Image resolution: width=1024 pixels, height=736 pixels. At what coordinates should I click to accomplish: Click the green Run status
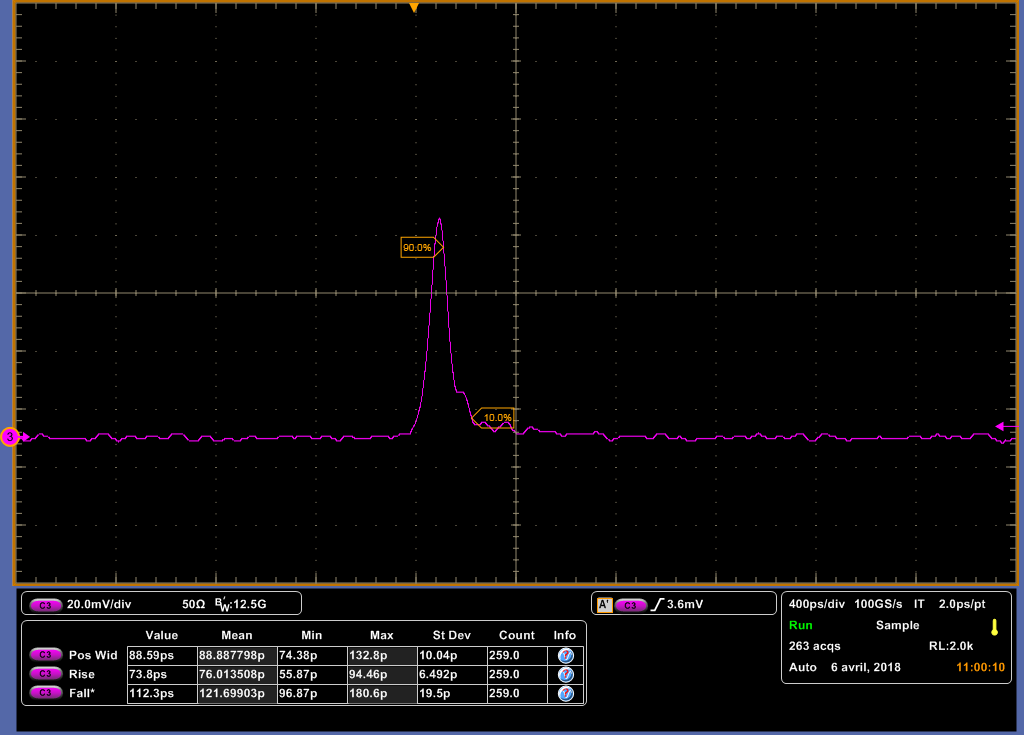801,626
